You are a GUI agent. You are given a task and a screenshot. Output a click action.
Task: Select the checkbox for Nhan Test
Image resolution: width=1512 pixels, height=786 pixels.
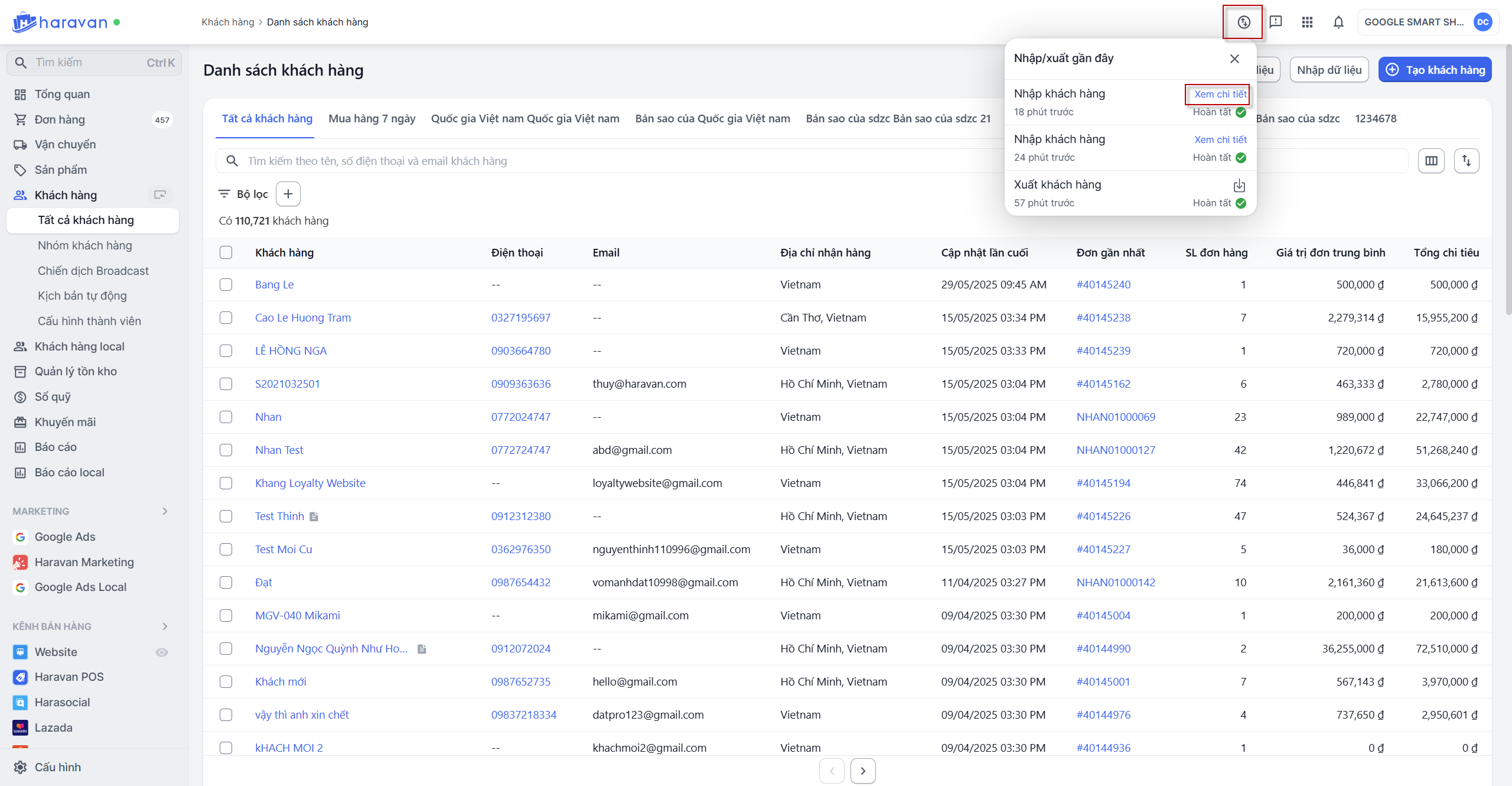226,450
